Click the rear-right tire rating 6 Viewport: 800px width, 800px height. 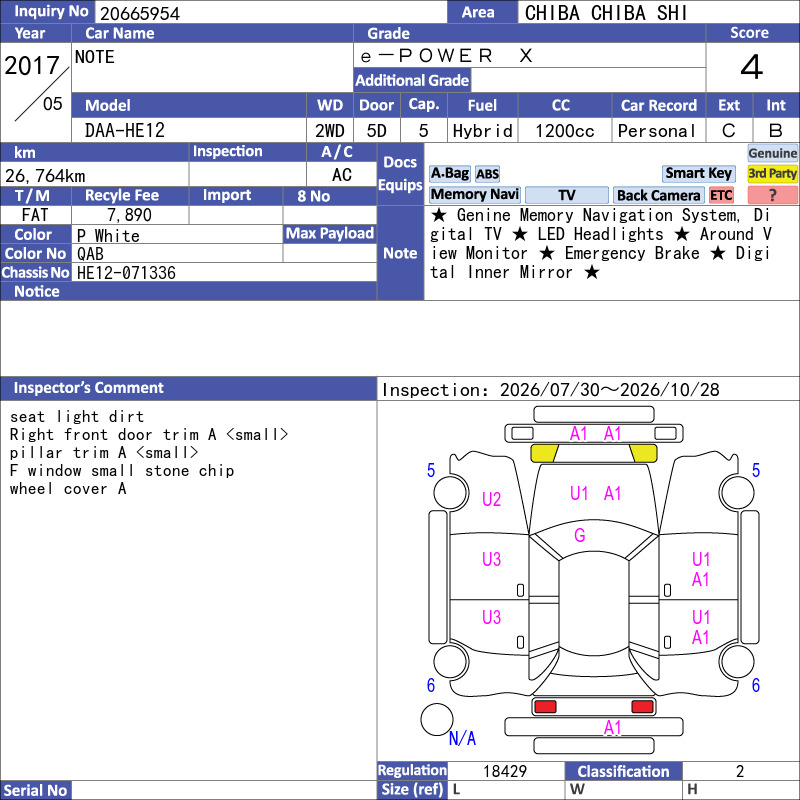(756, 685)
